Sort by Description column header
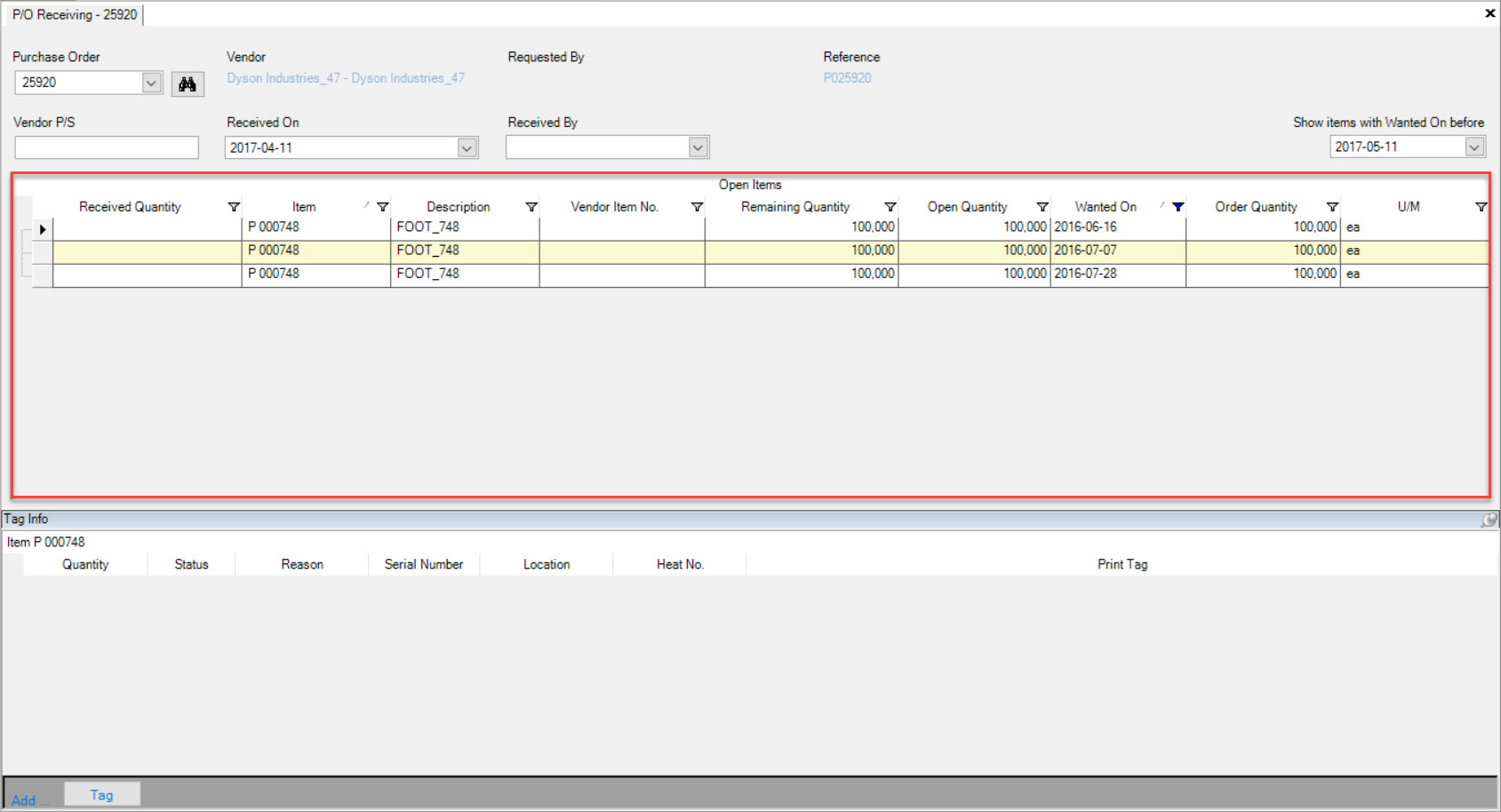The width and height of the screenshot is (1501, 812). pyautogui.click(x=458, y=207)
